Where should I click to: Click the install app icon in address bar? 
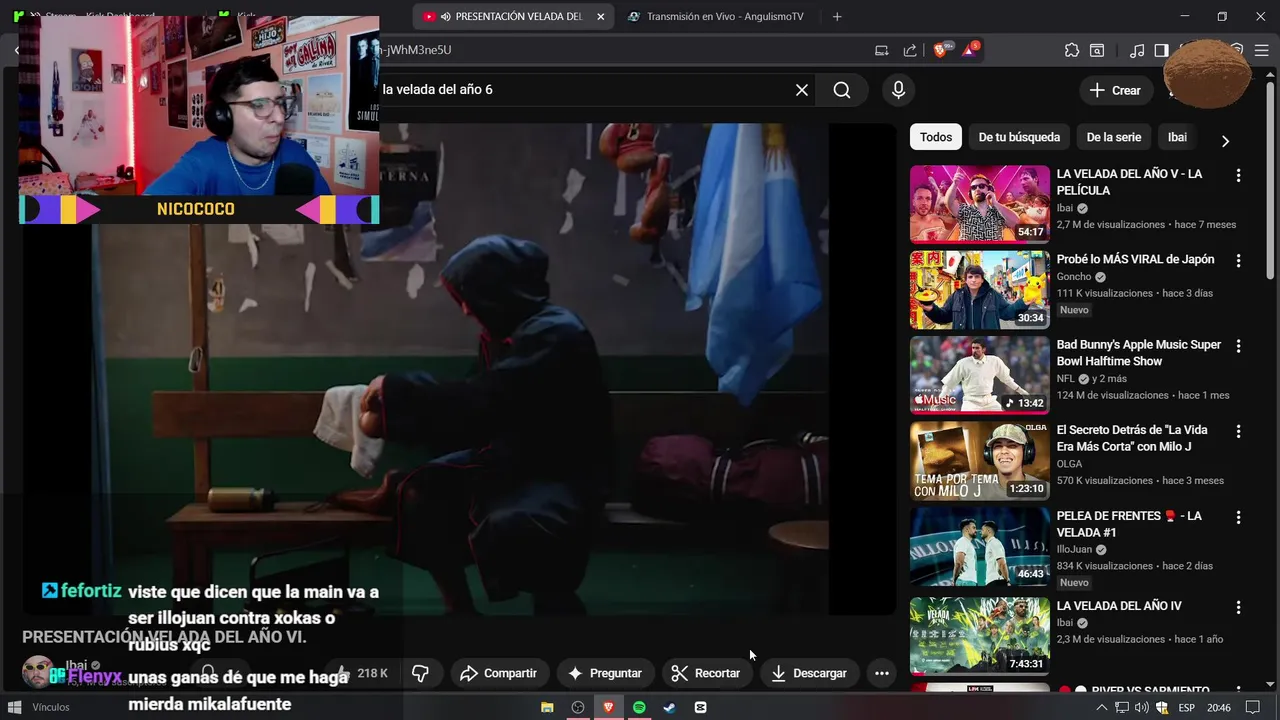pyautogui.click(x=881, y=50)
